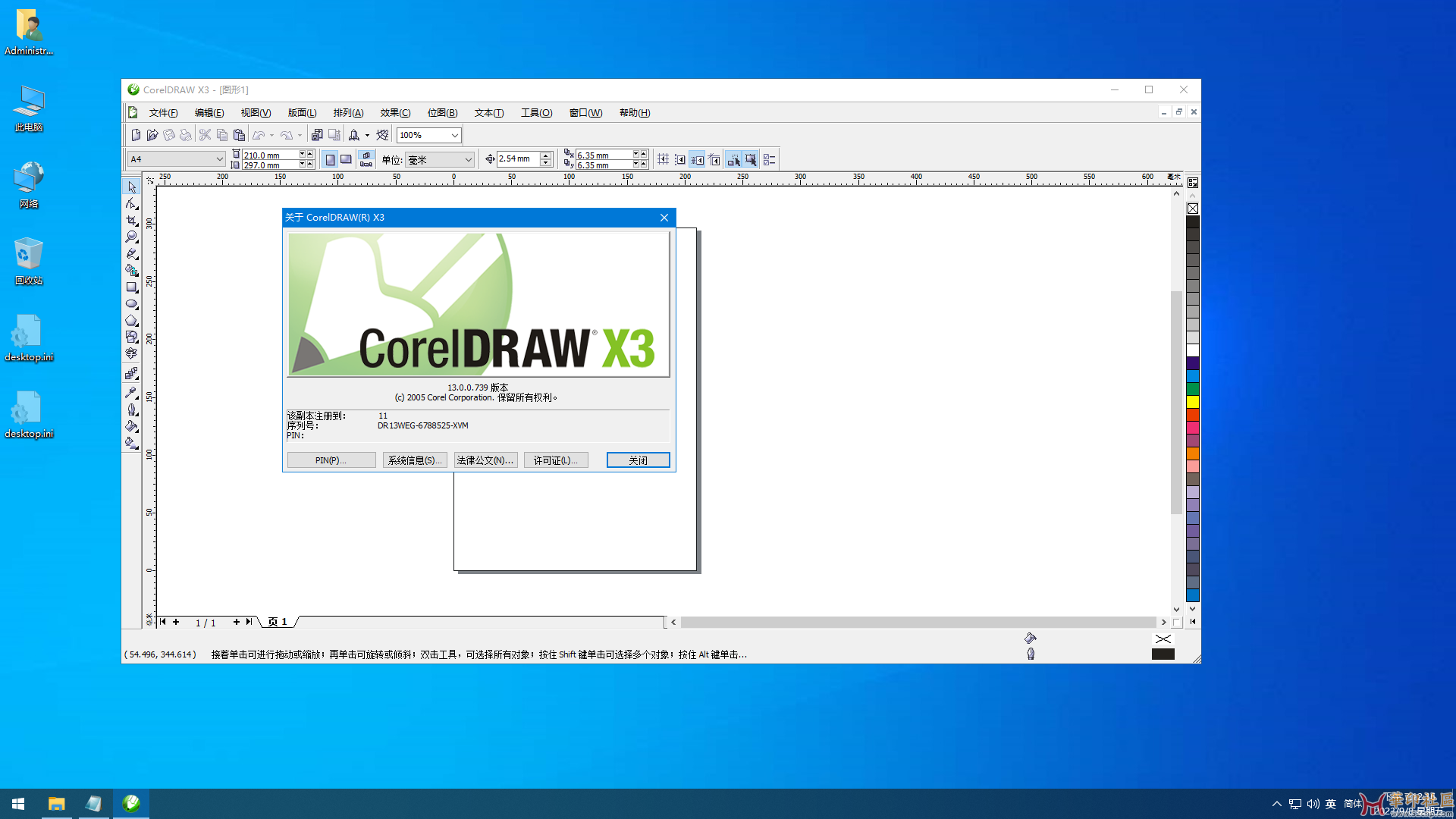Click the Open file icon
This screenshot has width=1456, height=819.
click(152, 135)
